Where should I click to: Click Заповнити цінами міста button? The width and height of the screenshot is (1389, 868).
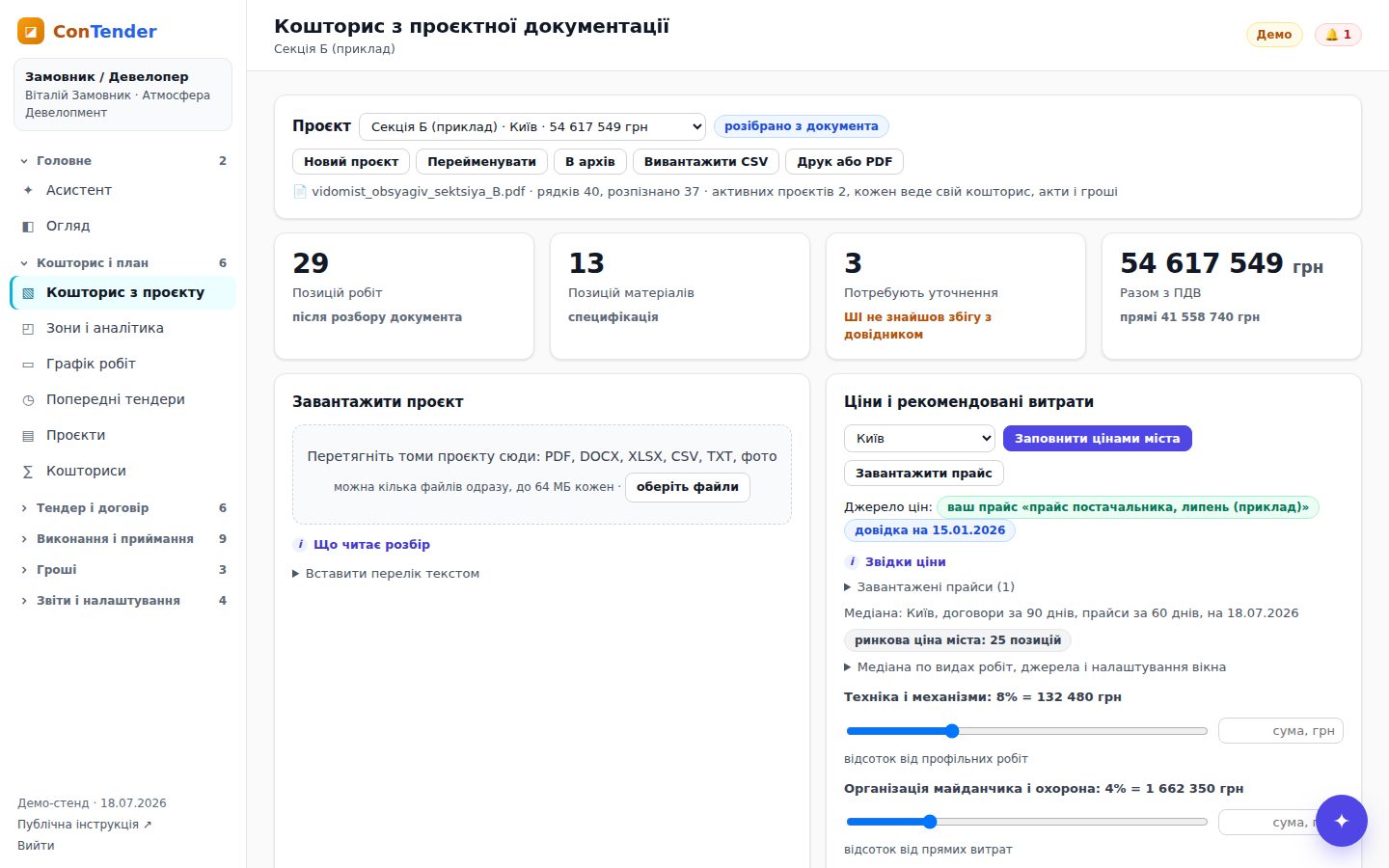click(x=1098, y=438)
